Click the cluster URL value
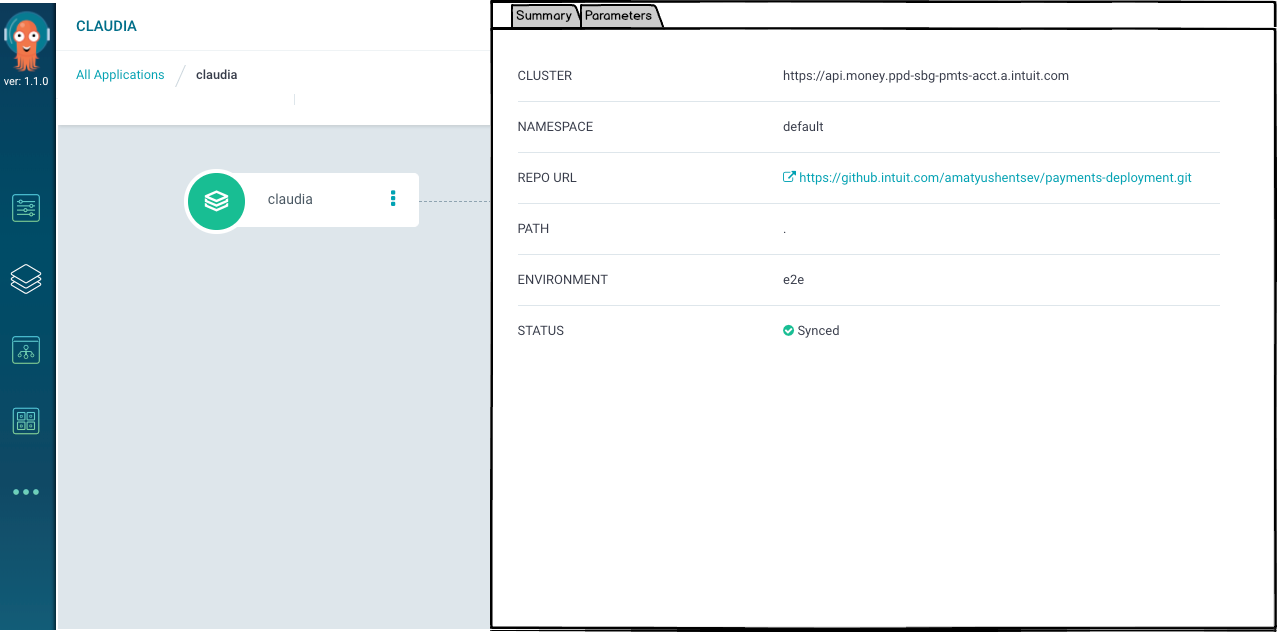Viewport: 1277px width, 632px height. [x=926, y=76]
